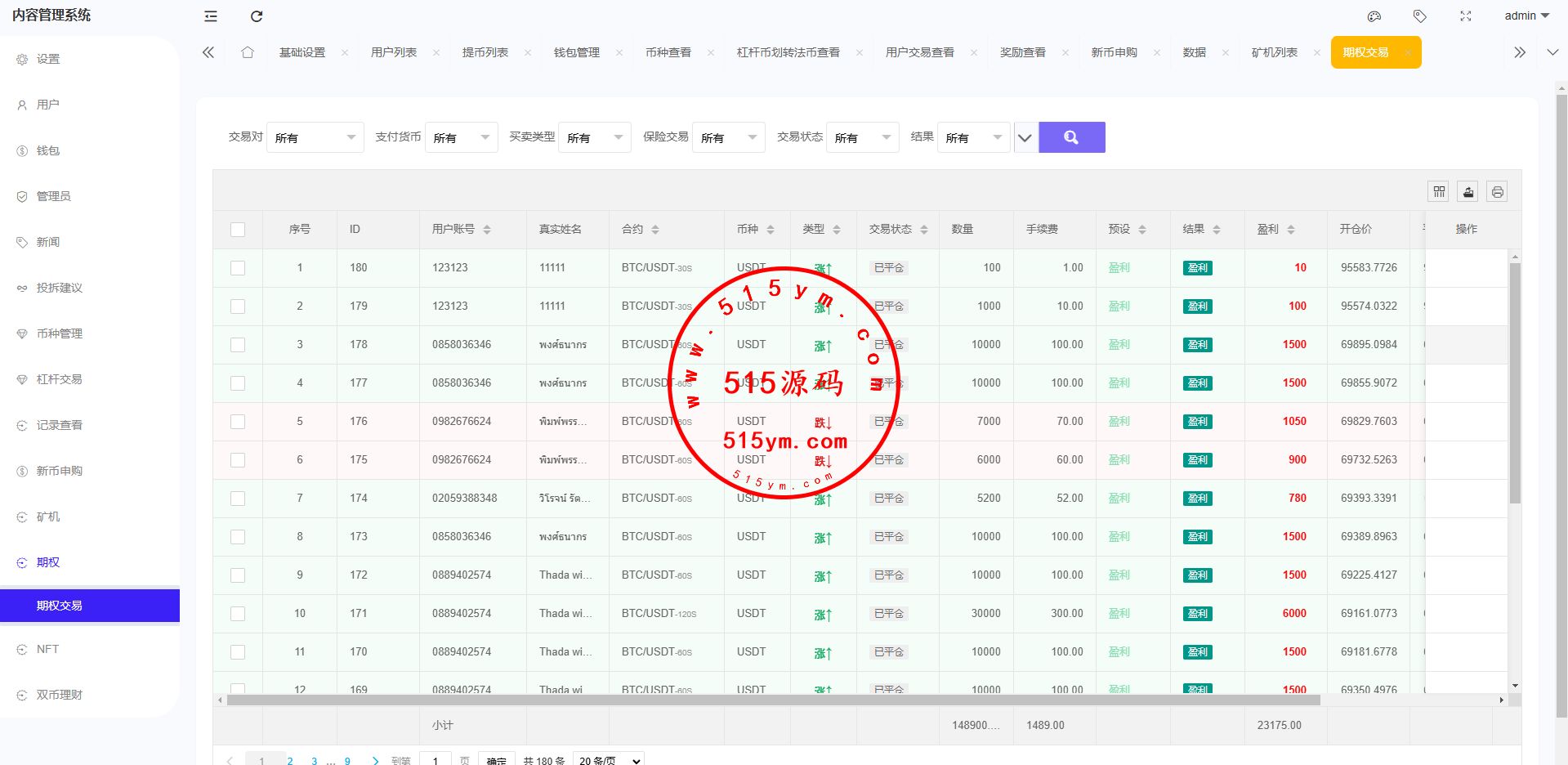Click the table export icon
The image size is (1568, 765).
1468,191
